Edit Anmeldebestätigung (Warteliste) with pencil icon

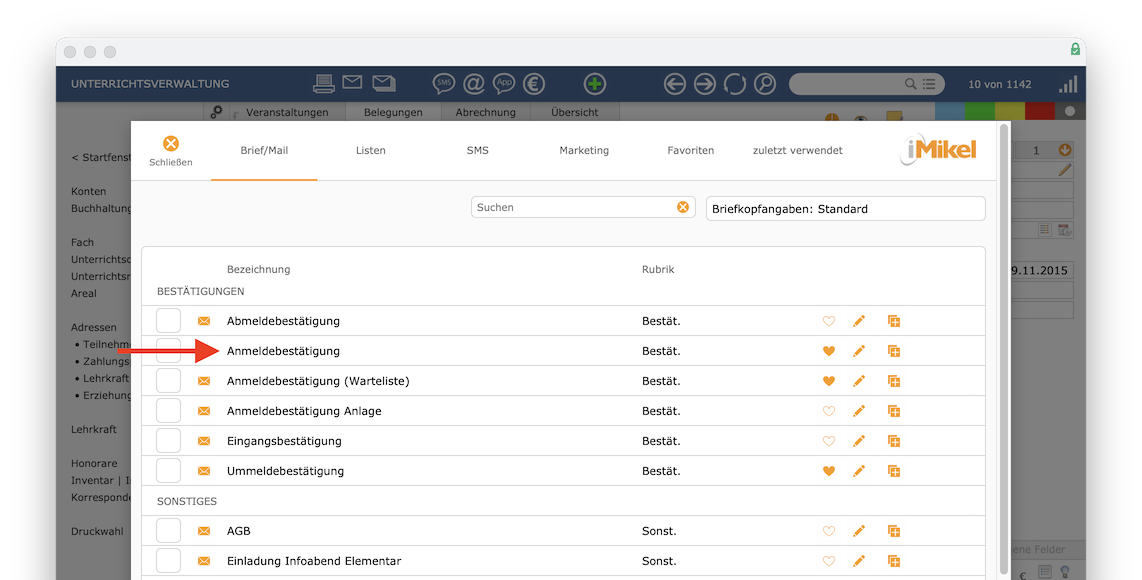(859, 381)
